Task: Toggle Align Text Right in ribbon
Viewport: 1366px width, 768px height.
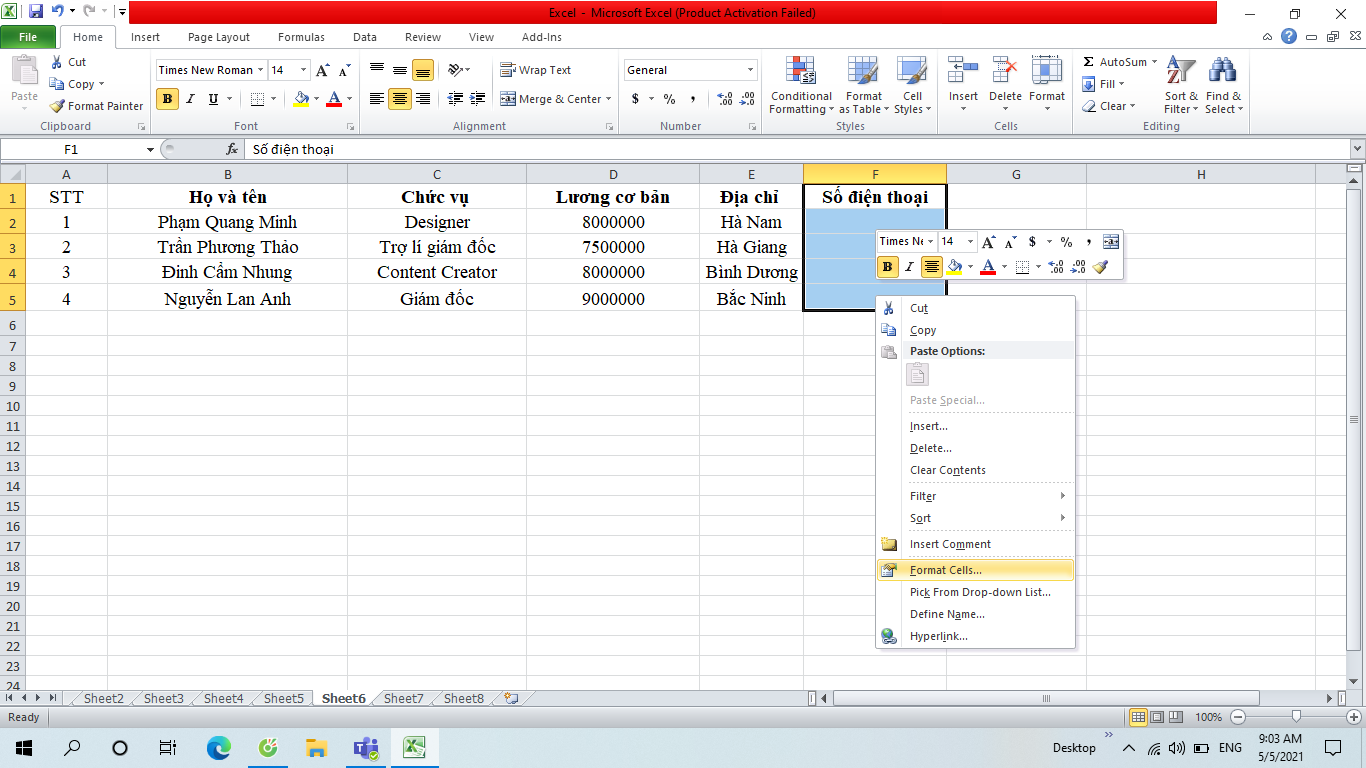Action: [423, 99]
